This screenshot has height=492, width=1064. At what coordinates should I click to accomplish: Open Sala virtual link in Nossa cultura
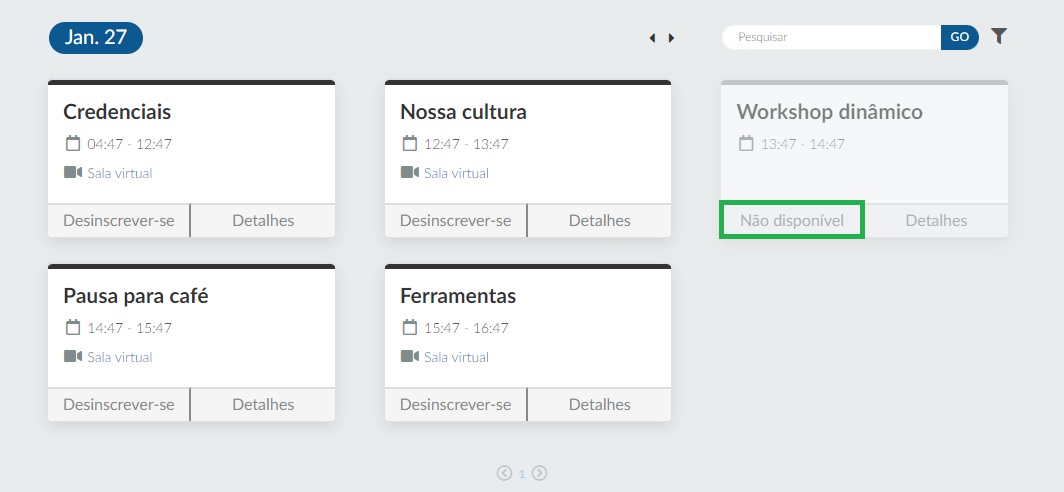[x=457, y=173]
